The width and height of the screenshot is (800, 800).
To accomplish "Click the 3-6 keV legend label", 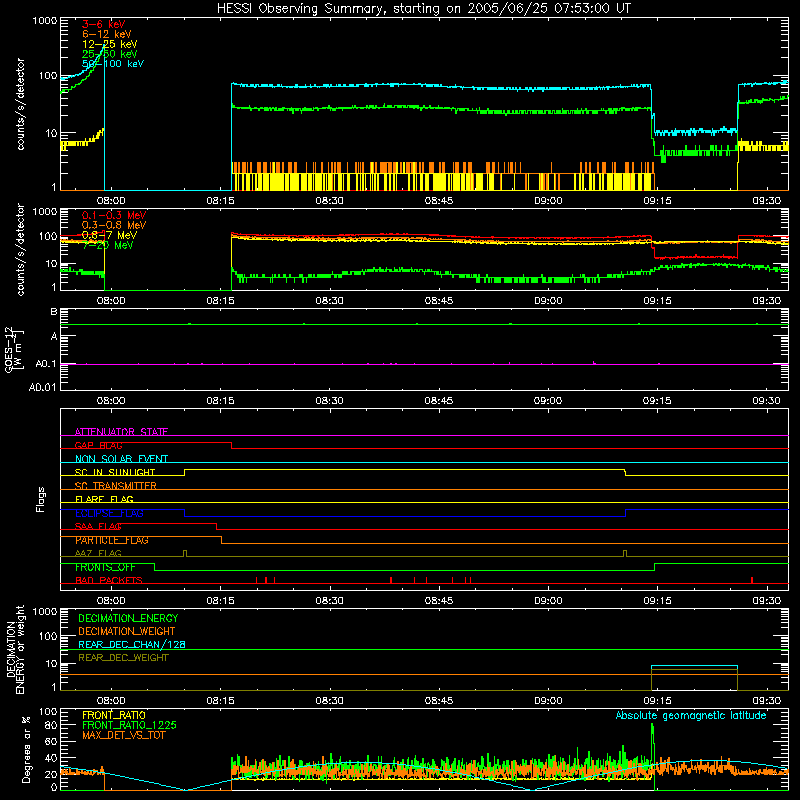I will (103, 24).
